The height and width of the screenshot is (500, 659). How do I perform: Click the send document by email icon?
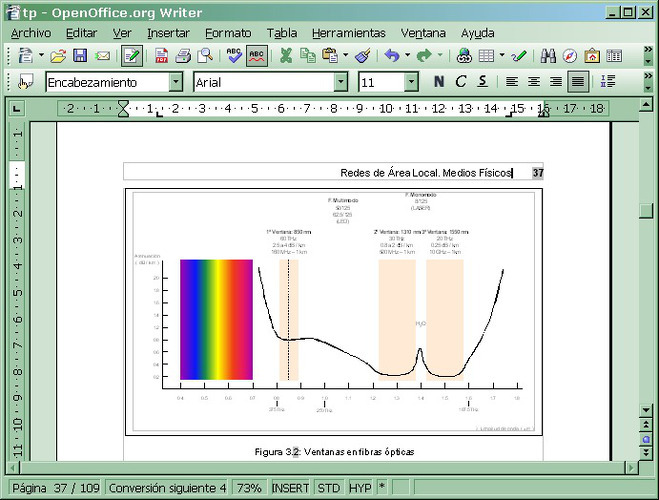pyautogui.click(x=102, y=56)
